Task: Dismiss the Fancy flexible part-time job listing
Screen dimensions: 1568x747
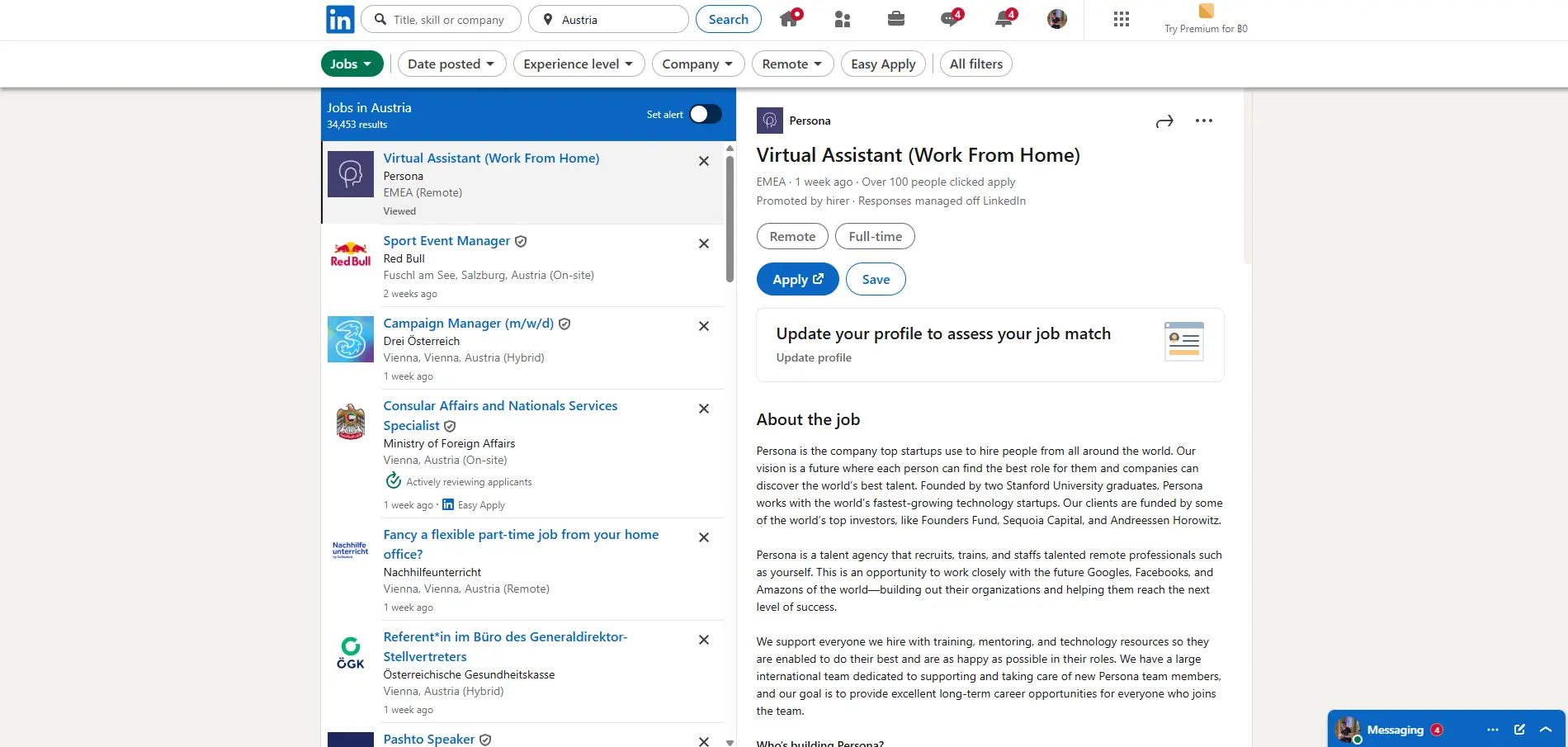Action: 704,537
